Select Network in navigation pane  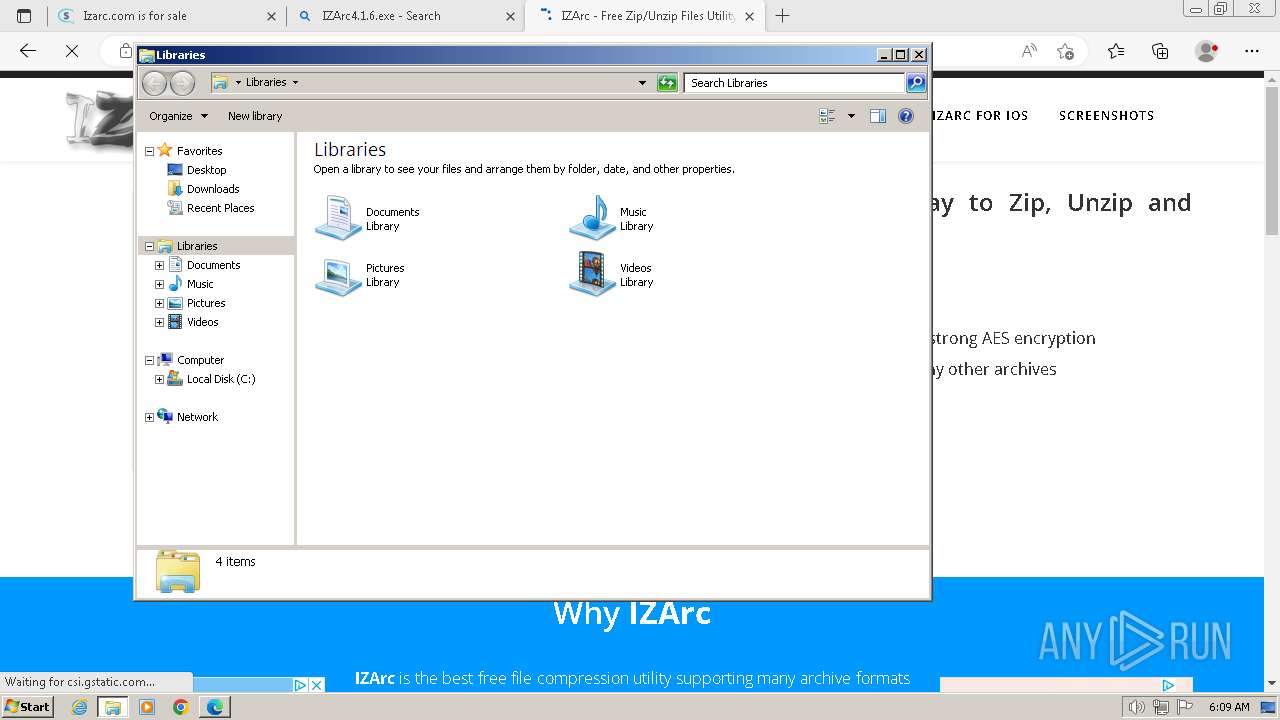(x=197, y=417)
